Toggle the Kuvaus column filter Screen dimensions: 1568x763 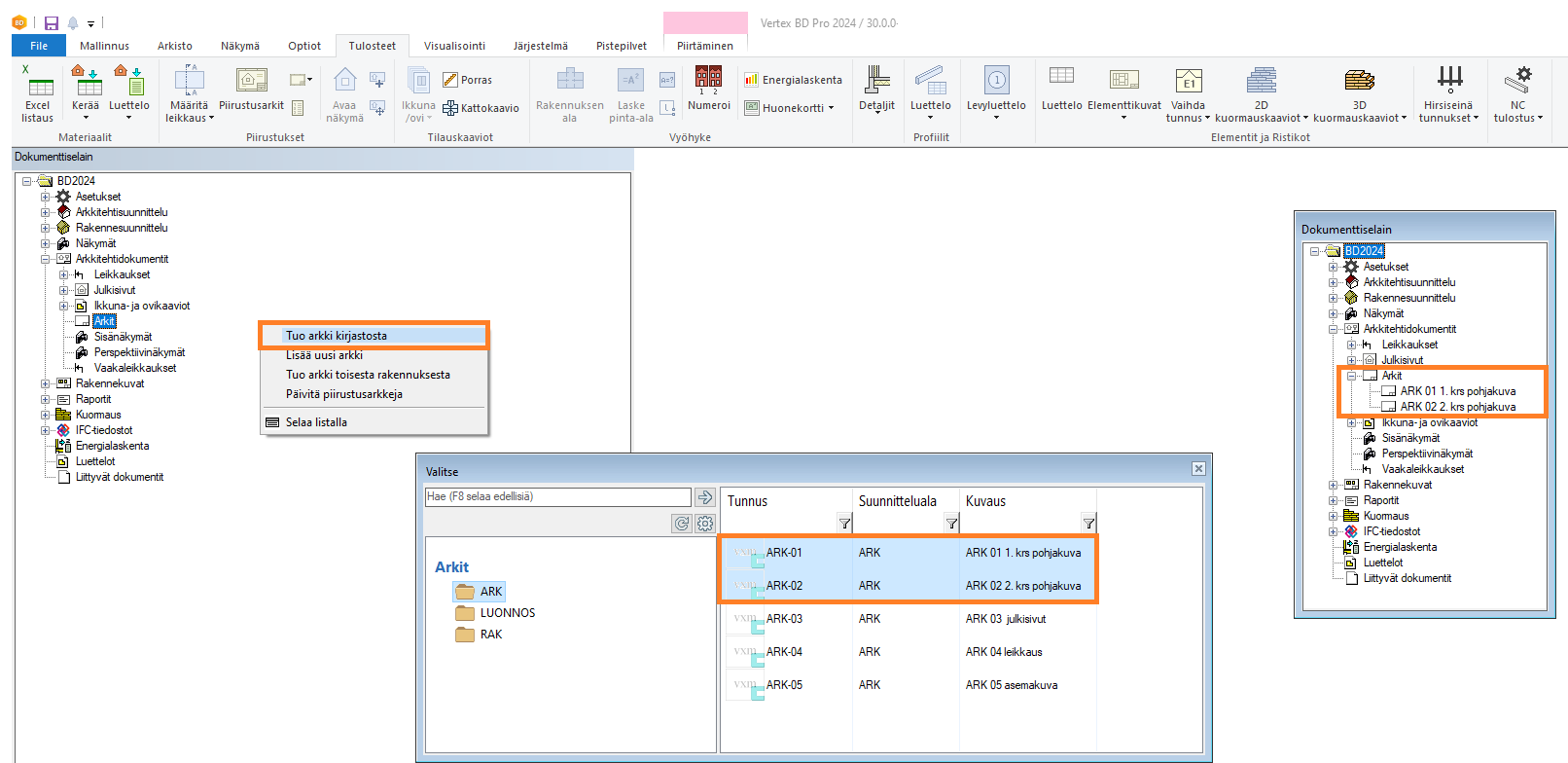[x=1088, y=524]
